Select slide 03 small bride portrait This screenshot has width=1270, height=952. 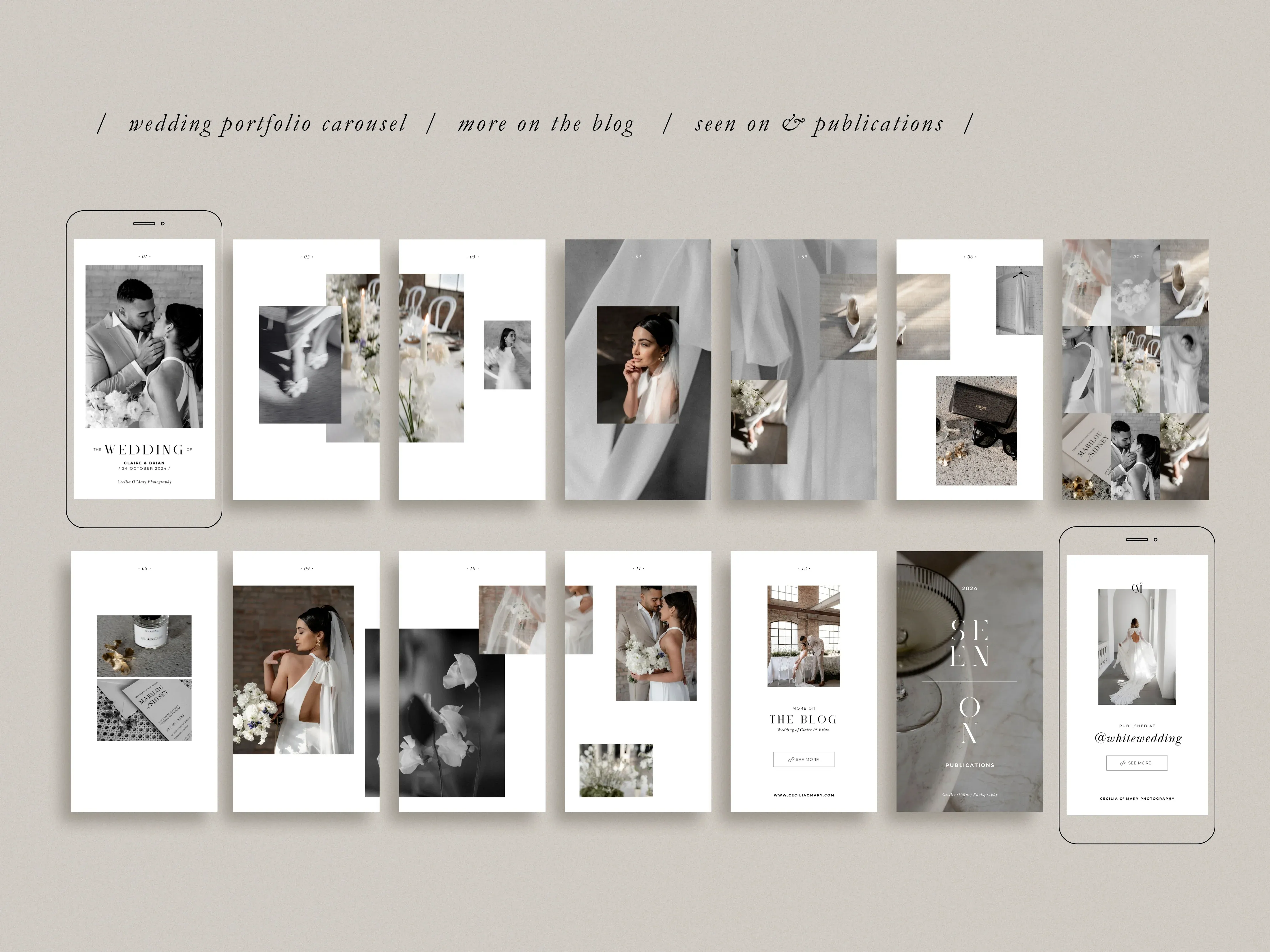(507, 355)
